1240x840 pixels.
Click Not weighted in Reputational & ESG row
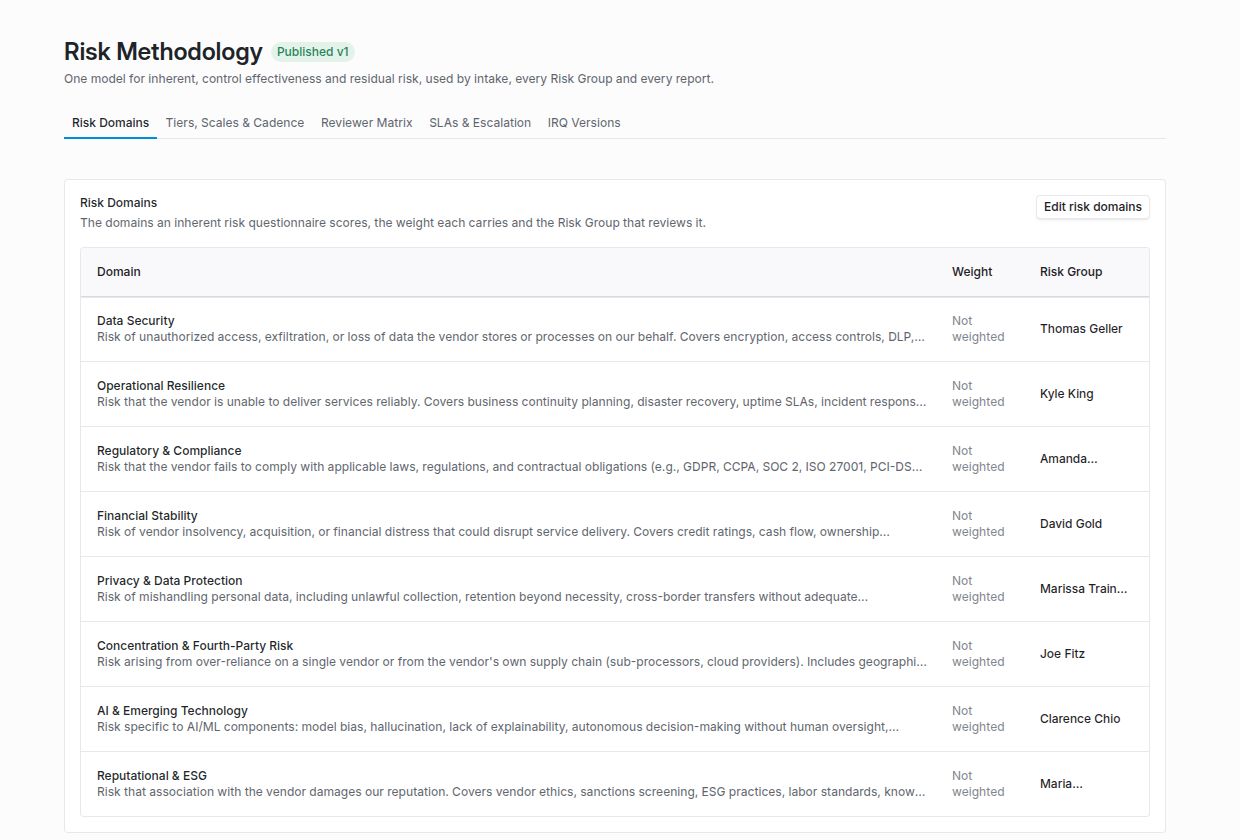coord(978,784)
